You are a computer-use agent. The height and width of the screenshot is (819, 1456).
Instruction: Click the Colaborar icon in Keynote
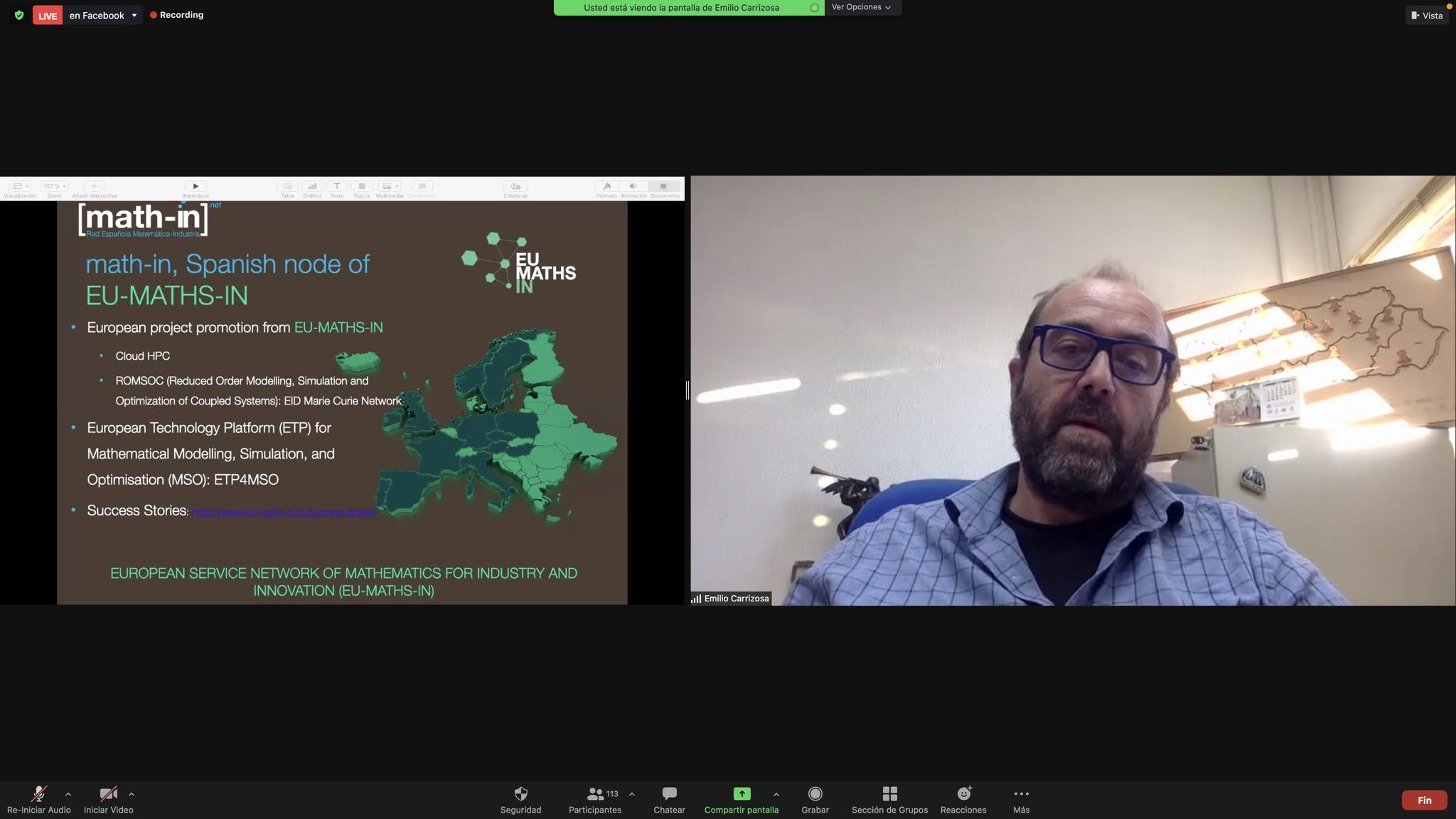[x=516, y=186]
